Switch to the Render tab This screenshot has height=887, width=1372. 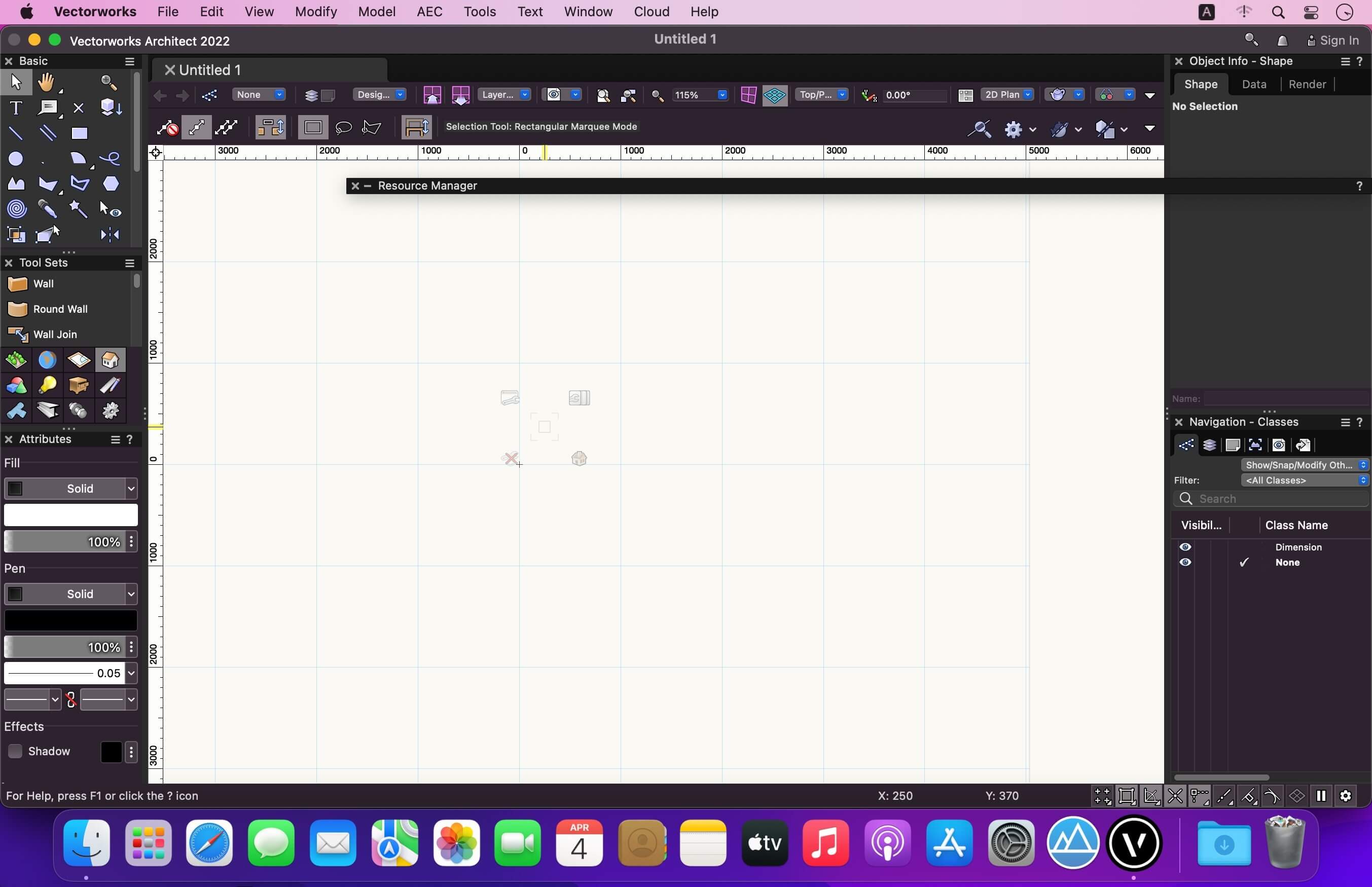tap(1307, 84)
